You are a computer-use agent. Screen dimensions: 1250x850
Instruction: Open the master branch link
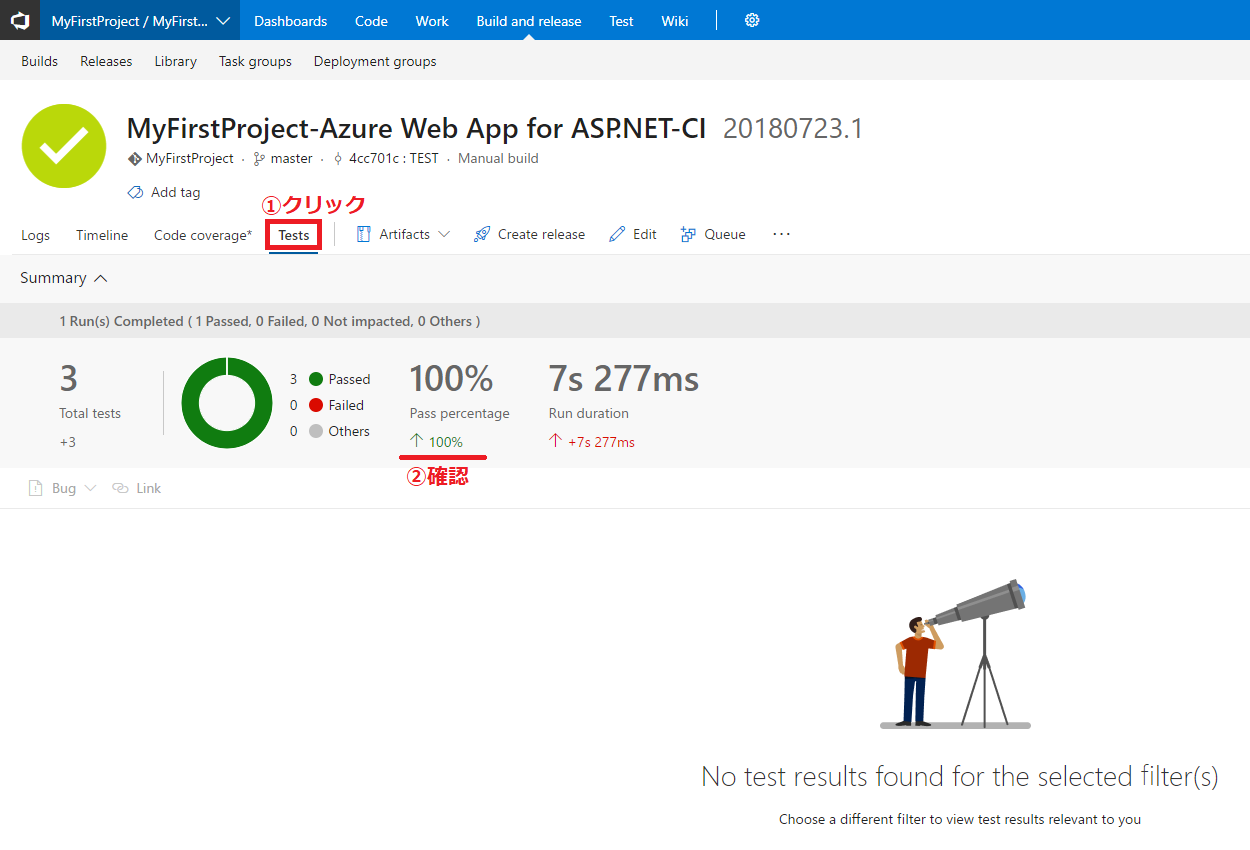(x=292, y=158)
